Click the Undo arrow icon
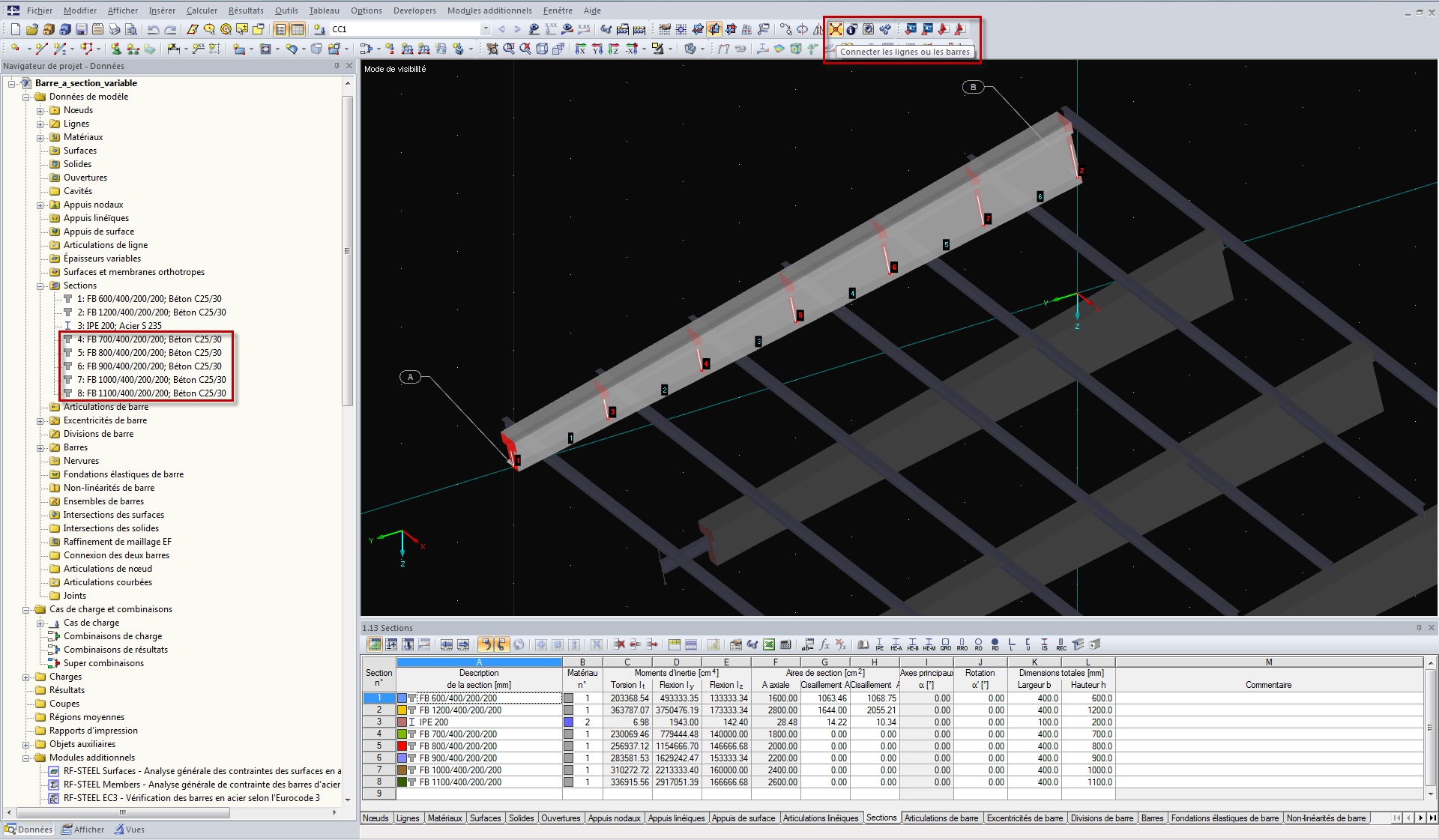 tap(153, 29)
